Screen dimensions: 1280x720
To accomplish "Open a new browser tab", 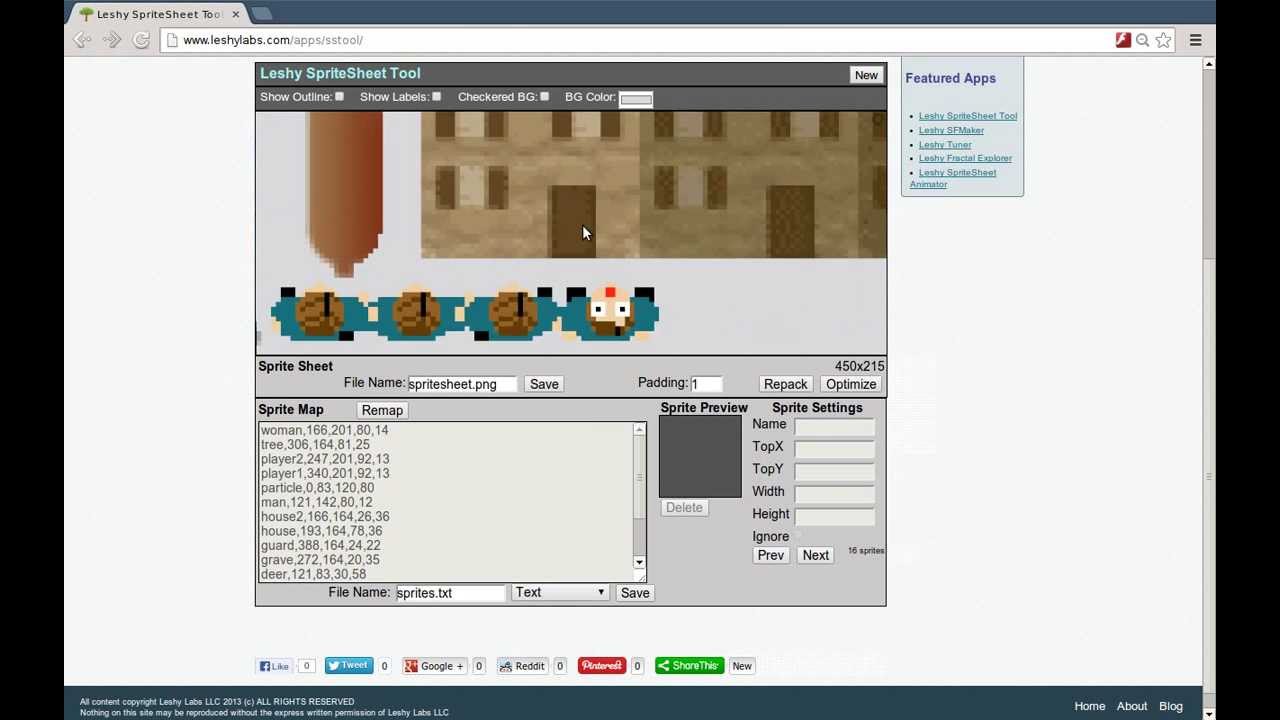I will pyautogui.click(x=262, y=13).
